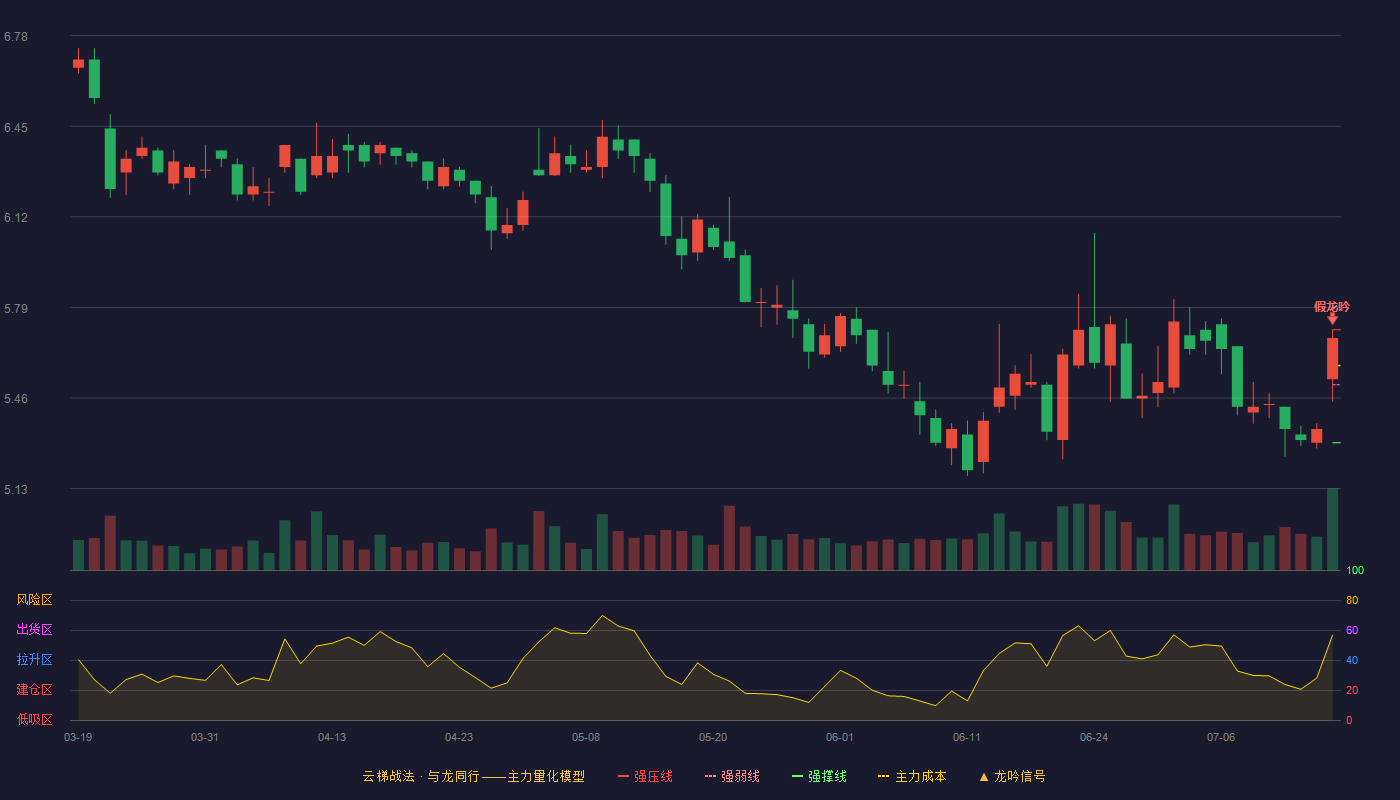Click the 低吸区 zone label

[34, 719]
